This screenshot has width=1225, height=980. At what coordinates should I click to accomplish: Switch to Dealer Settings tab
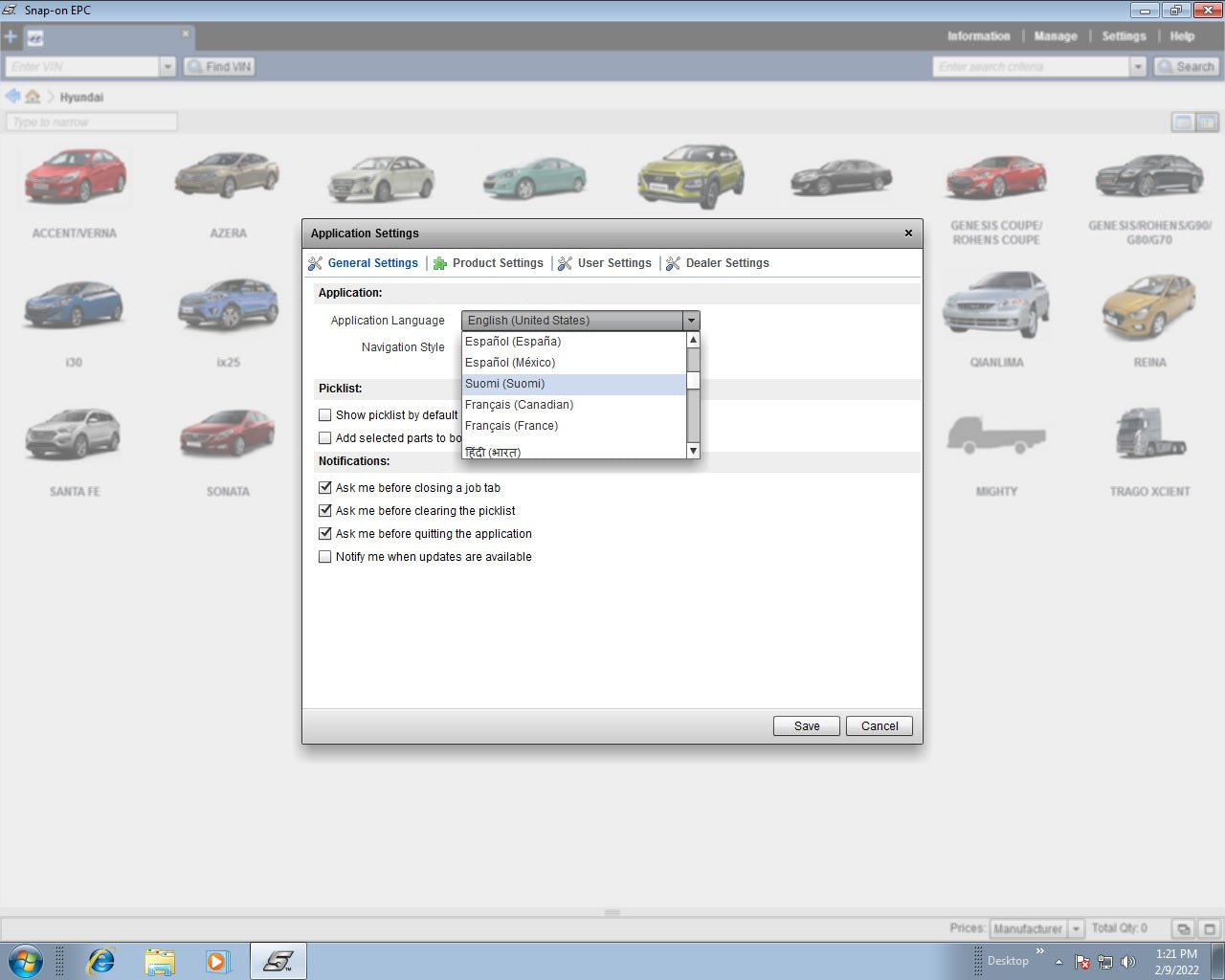tap(718, 263)
